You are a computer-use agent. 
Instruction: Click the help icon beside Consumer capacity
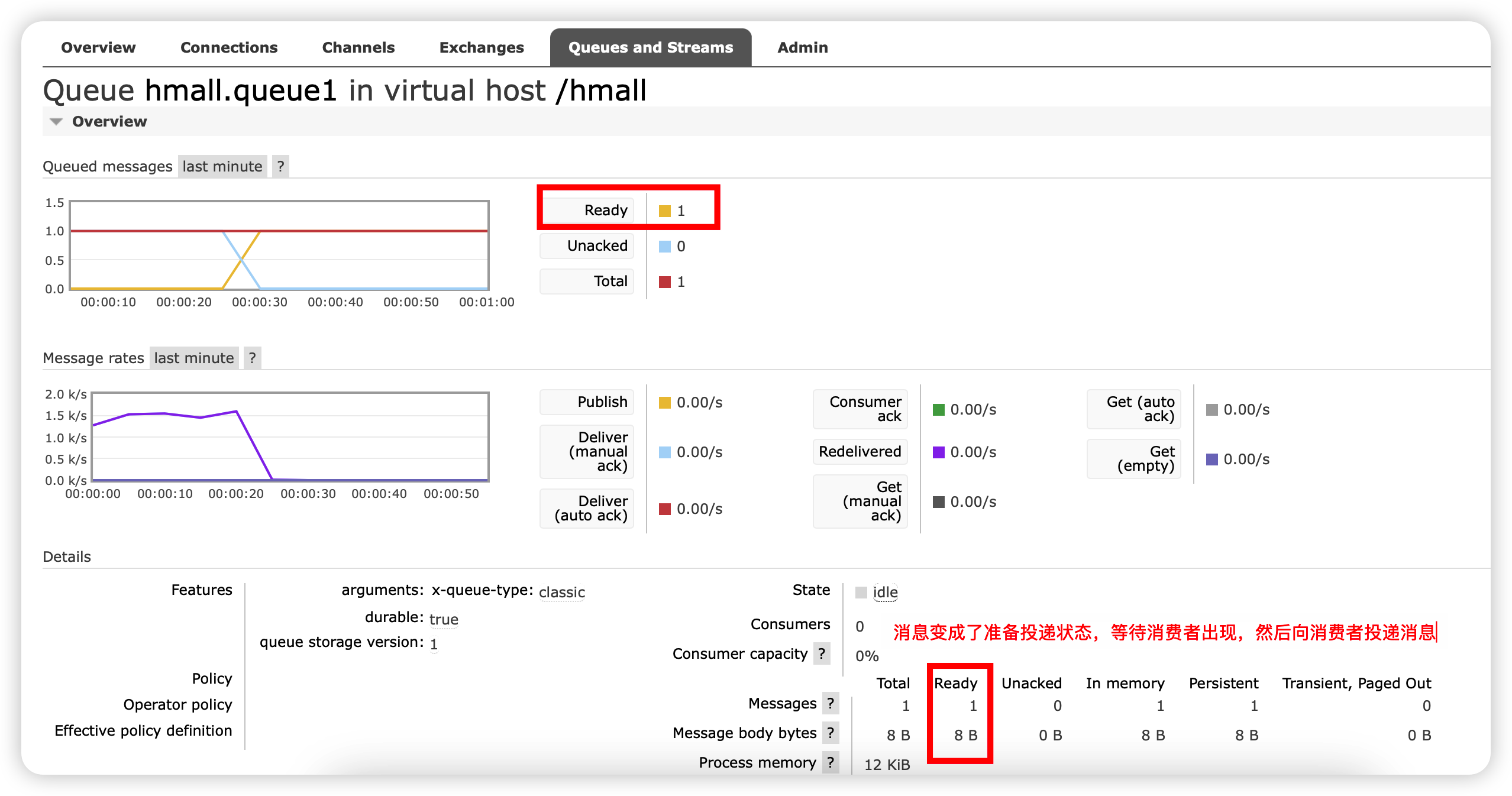[822, 654]
